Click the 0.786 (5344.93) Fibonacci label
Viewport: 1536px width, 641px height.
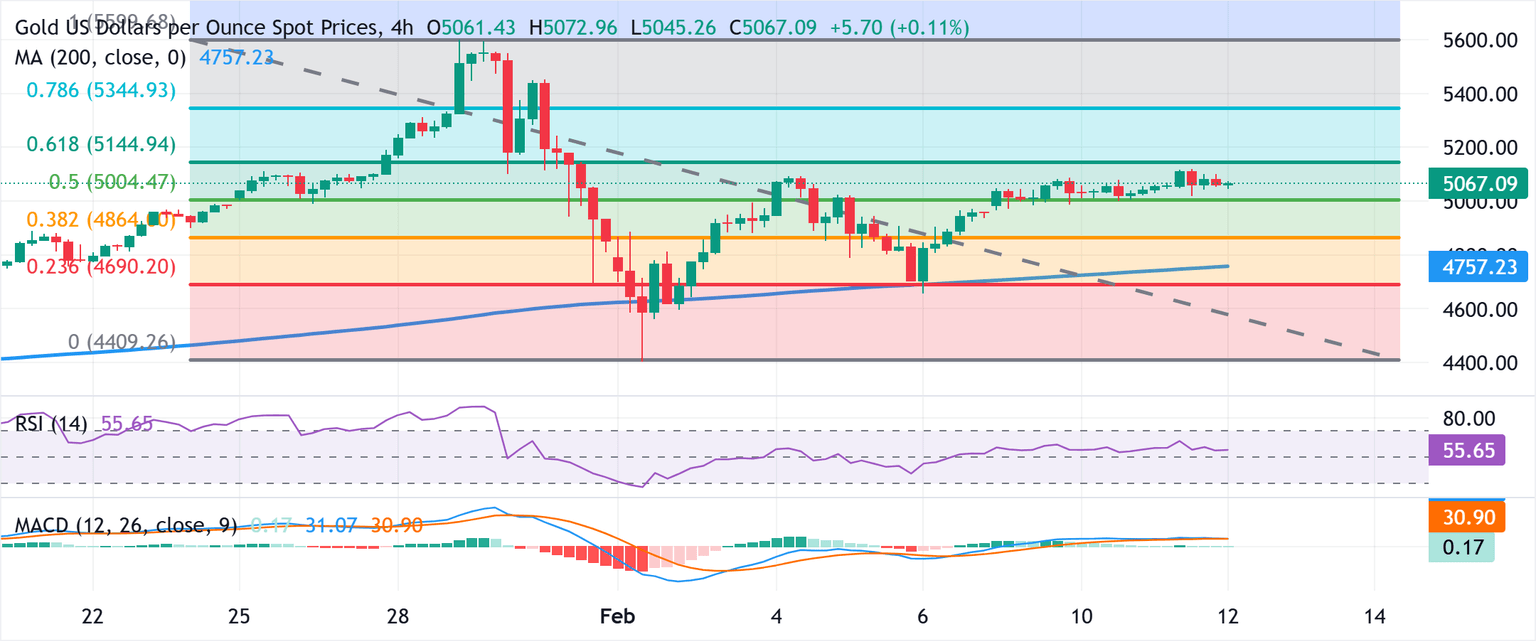(100, 91)
